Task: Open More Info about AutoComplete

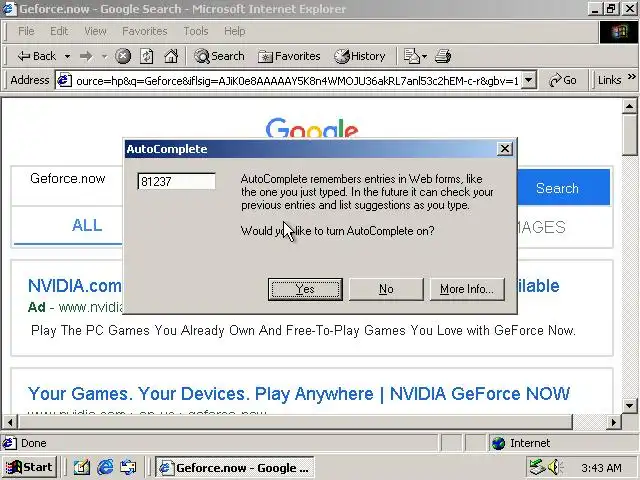Action: [x=467, y=289]
